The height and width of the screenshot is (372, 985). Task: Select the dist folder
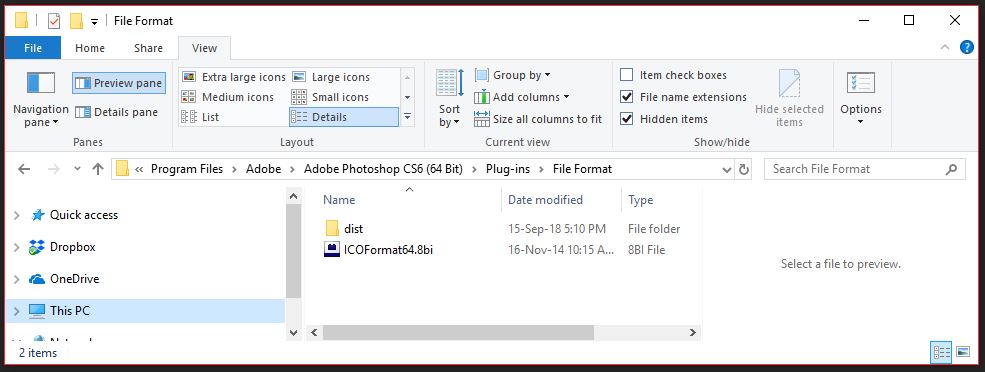coord(353,229)
